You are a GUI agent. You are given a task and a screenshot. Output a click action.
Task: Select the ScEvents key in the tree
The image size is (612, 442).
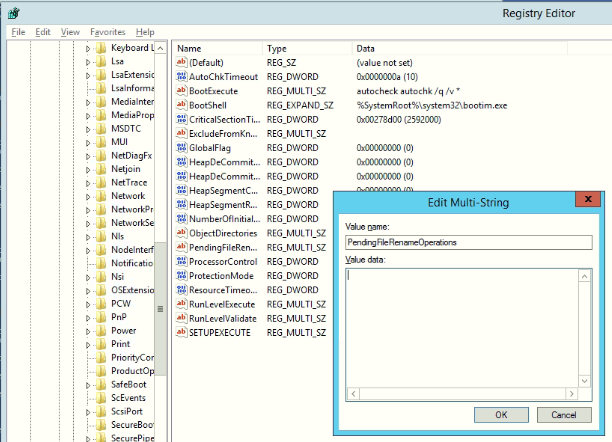point(128,398)
